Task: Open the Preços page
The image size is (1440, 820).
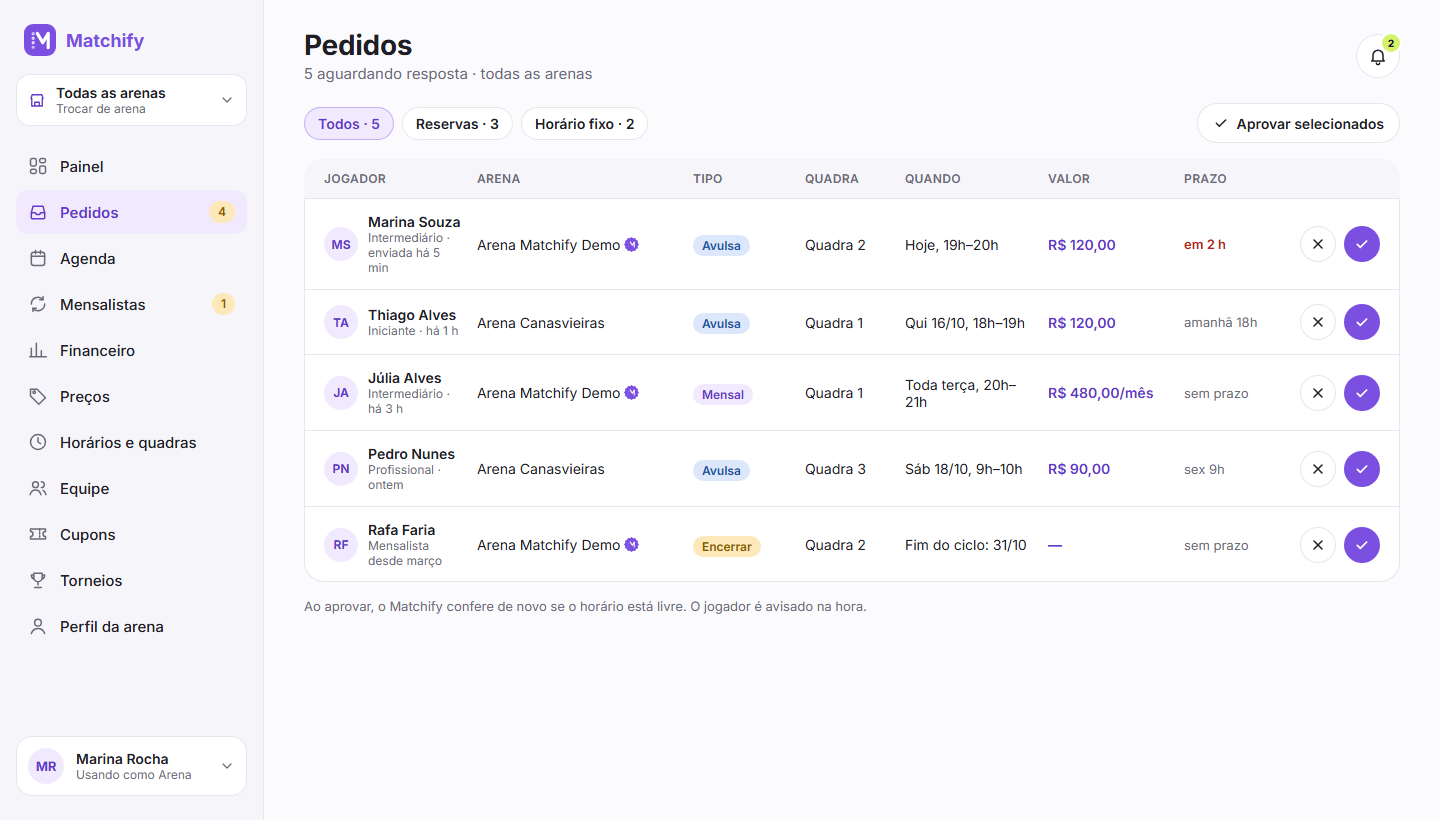Action: 131,397
